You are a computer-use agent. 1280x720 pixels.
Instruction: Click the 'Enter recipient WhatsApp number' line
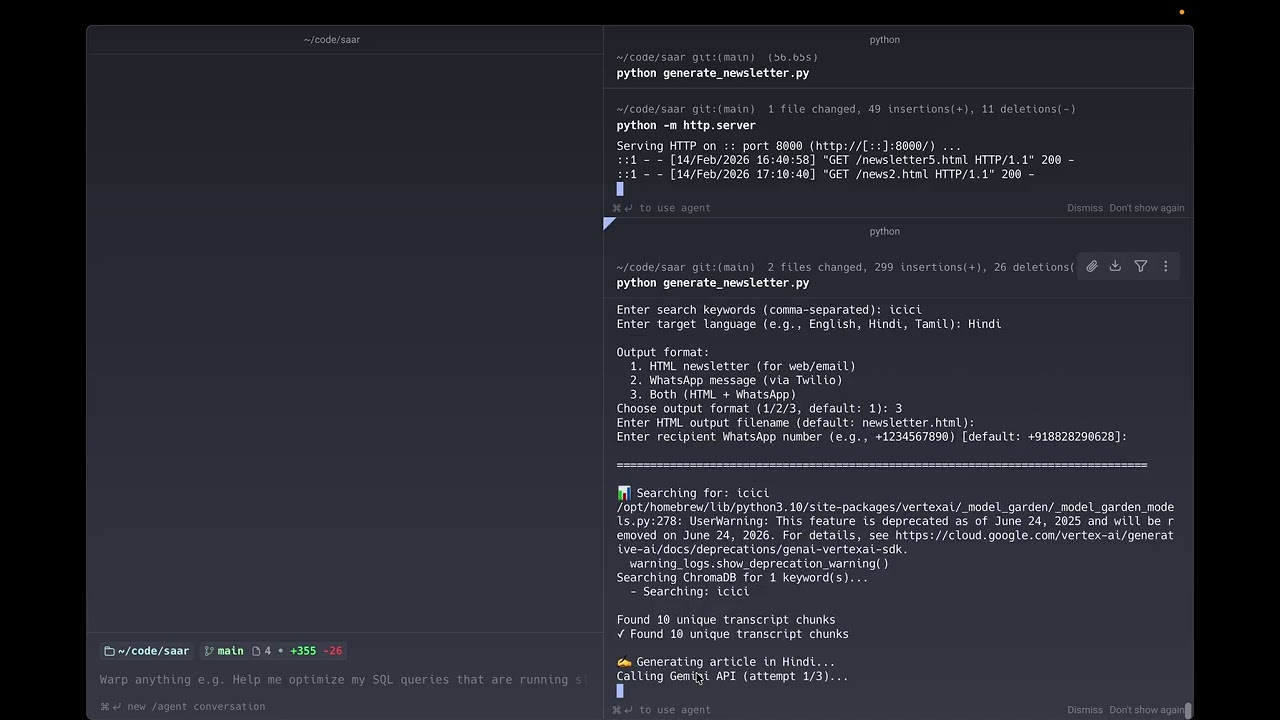tap(872, 437)
